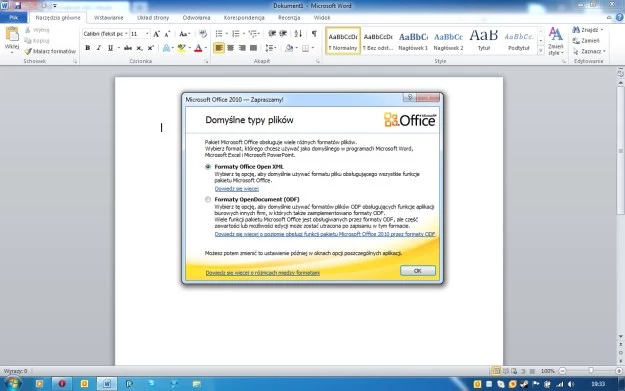Click the Bold formatting icon
Viewport: 625px width, 391px height.
coord(88,48)
